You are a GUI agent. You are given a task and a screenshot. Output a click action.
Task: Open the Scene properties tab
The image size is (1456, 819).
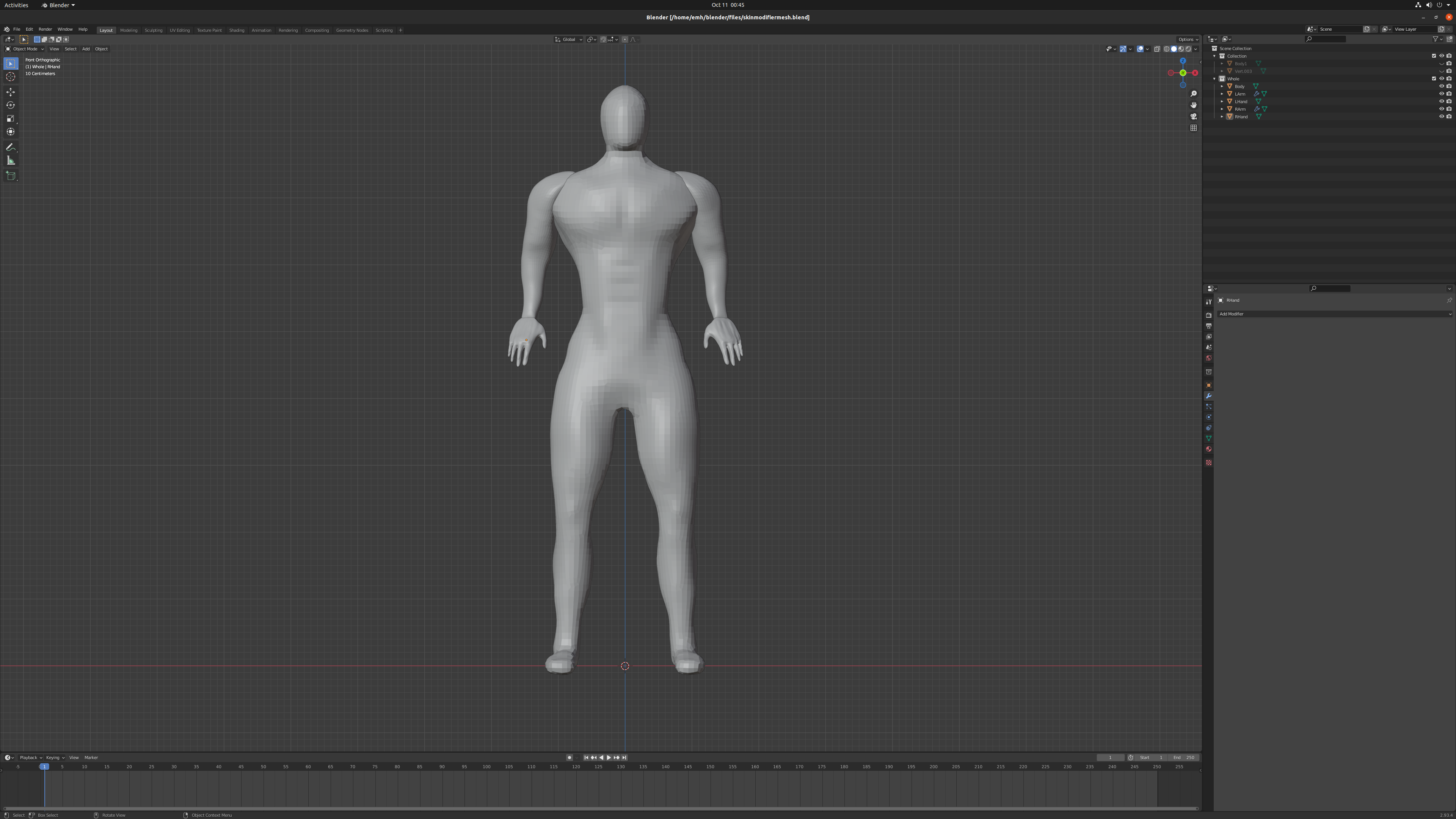click(x=1208, y=348)
